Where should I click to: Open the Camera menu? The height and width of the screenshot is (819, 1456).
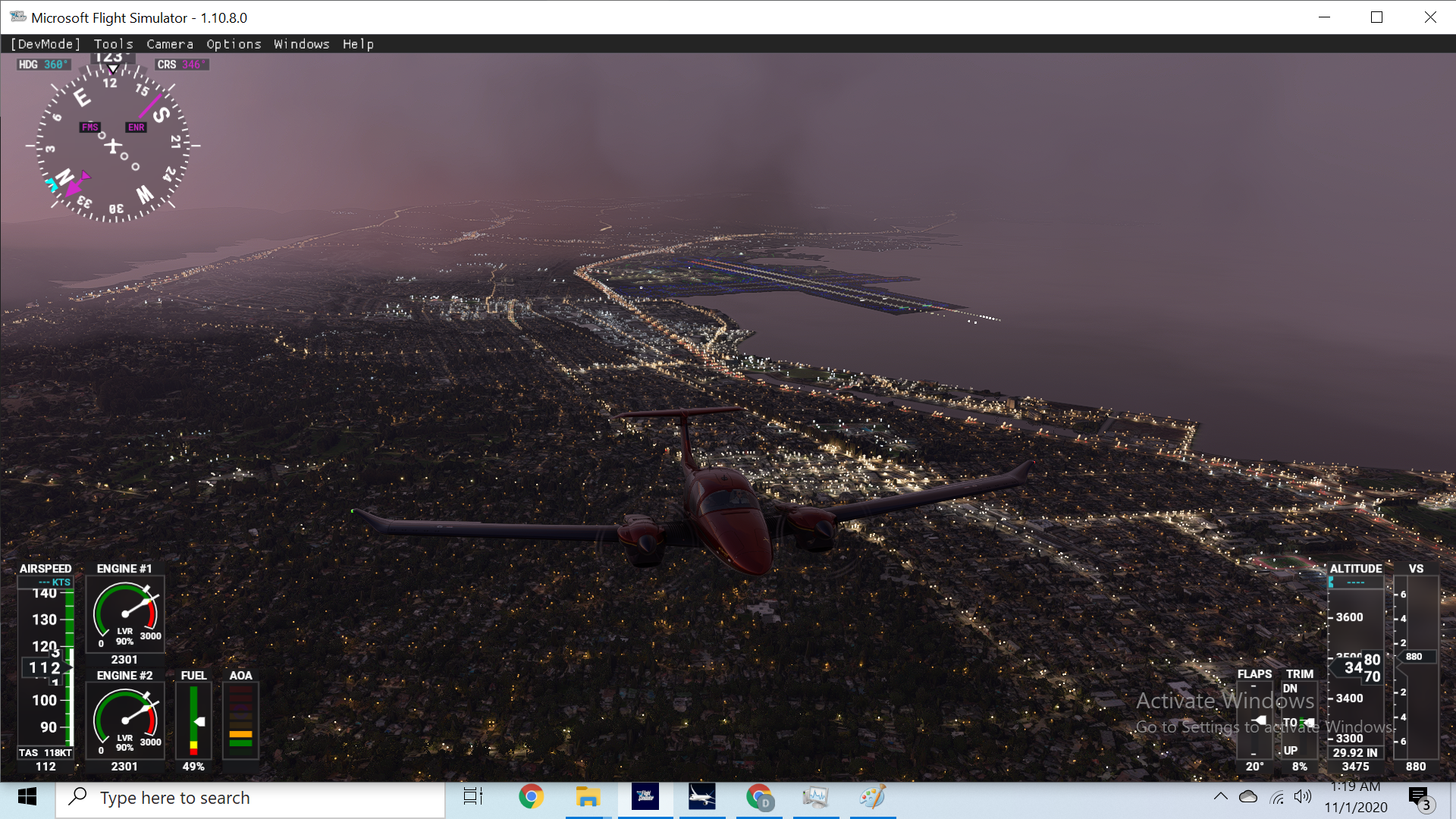170,44
